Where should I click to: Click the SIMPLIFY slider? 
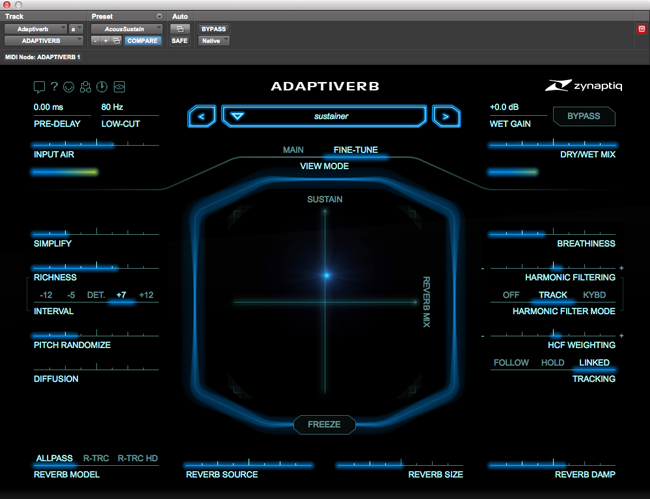(x=96, y=233)
